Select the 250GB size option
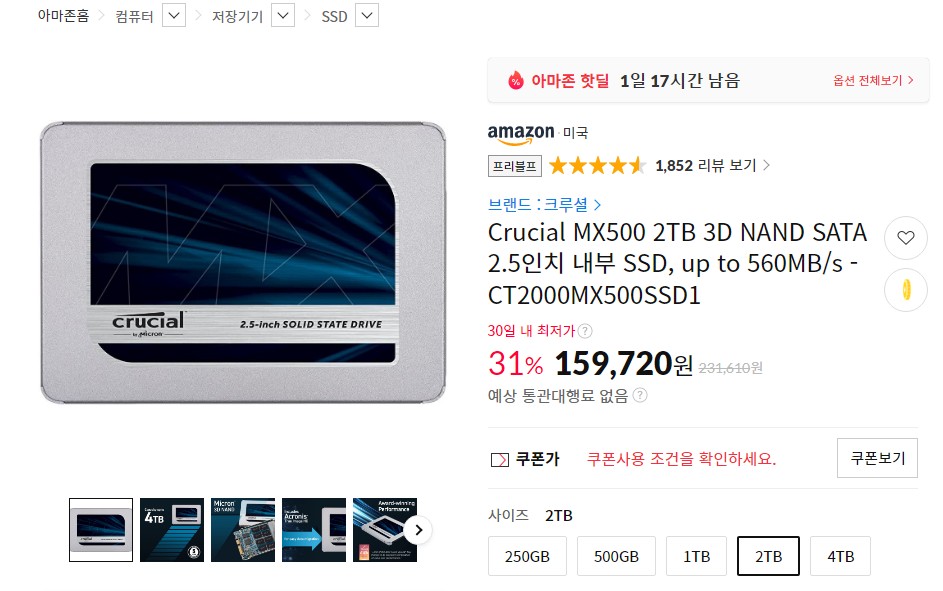The height and width of the screenshot is (591, 943). pos(527,556)
